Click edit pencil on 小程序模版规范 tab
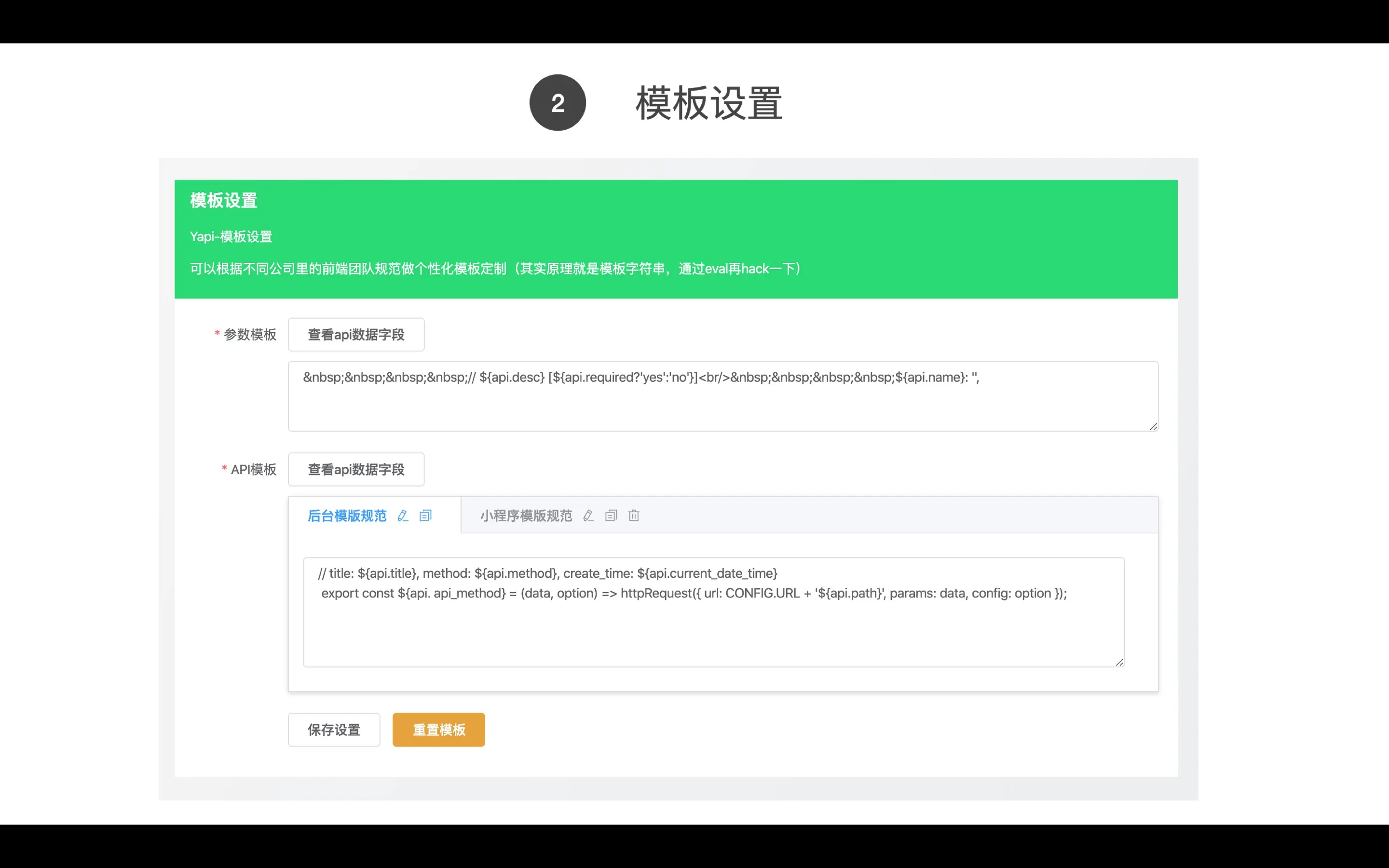 (588, 515)
